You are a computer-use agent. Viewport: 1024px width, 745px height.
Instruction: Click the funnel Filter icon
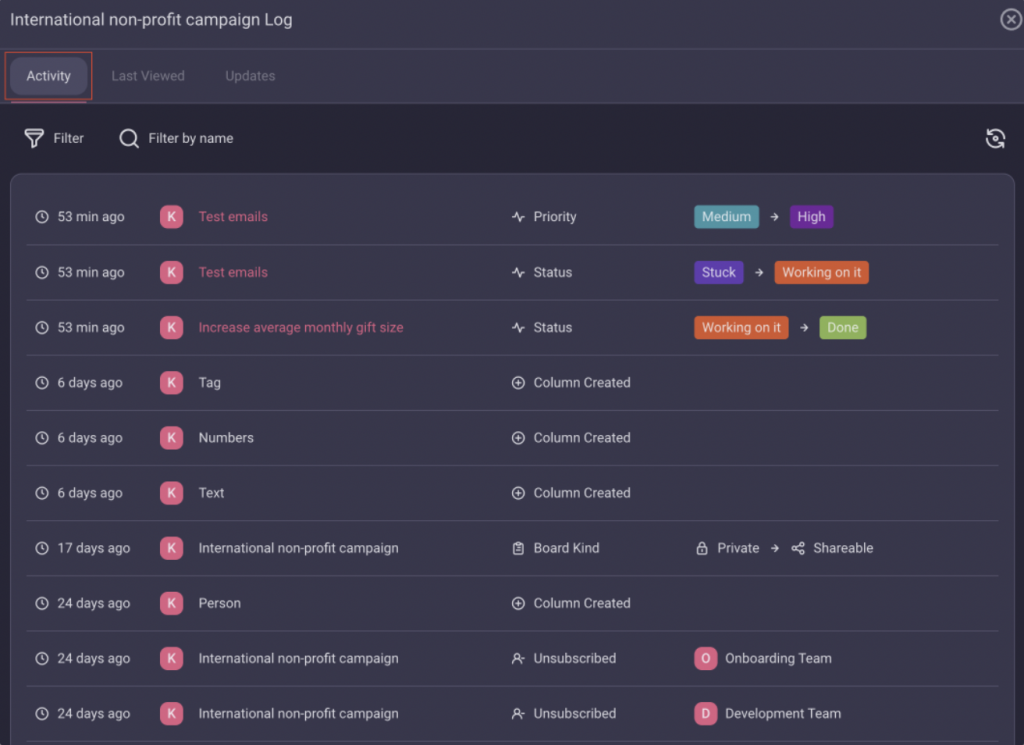tap(34, 138)
